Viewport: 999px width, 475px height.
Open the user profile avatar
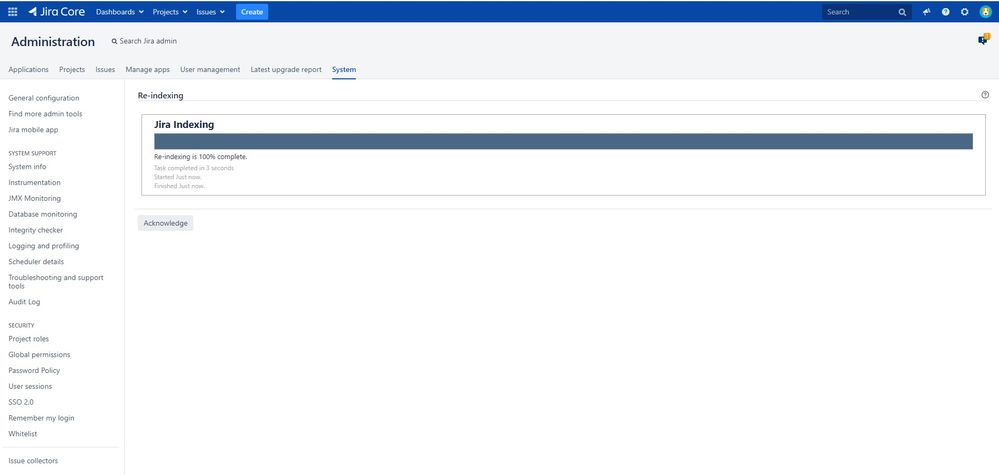click(985, 11)
